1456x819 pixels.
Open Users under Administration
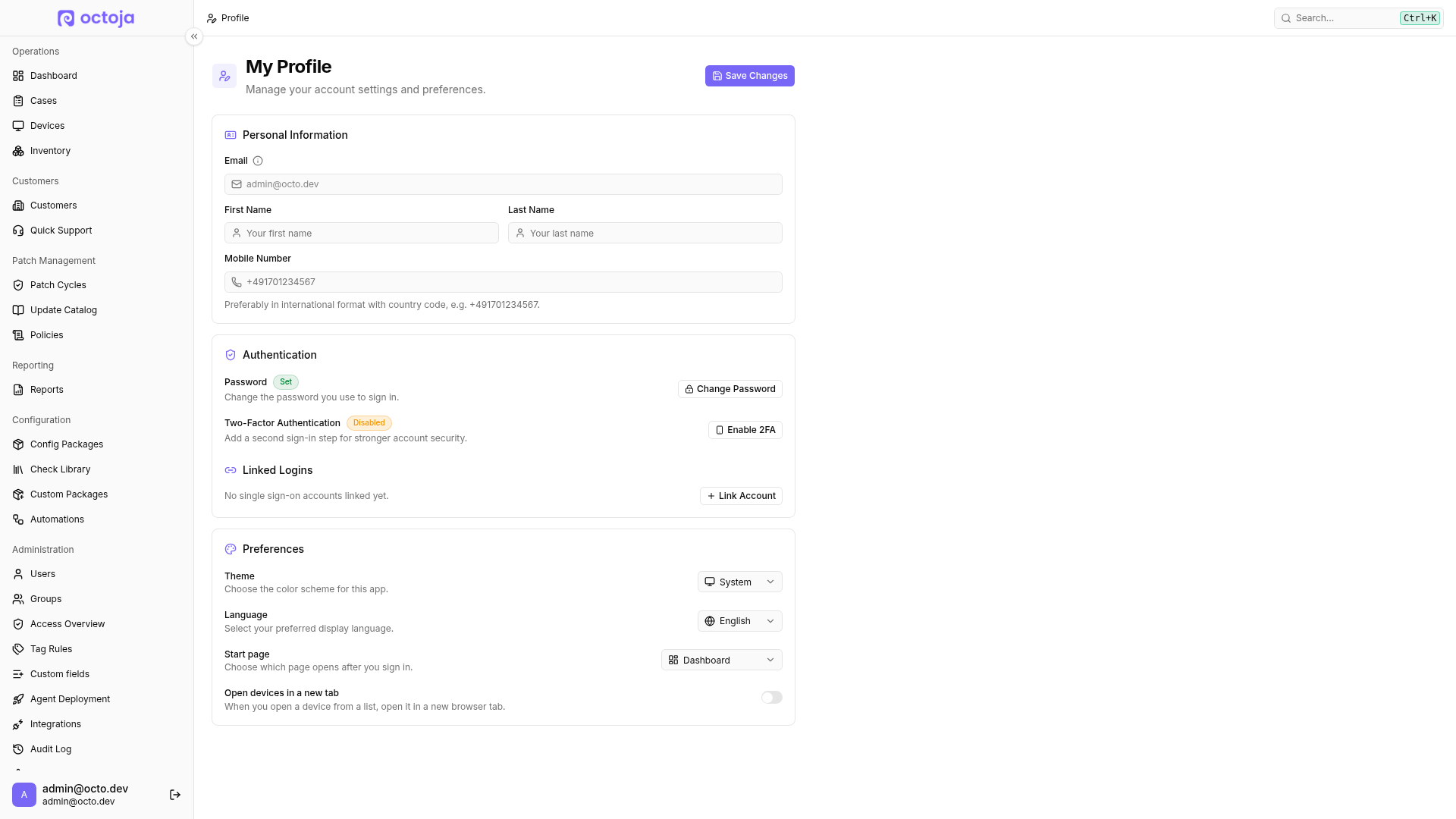(97, 574)
